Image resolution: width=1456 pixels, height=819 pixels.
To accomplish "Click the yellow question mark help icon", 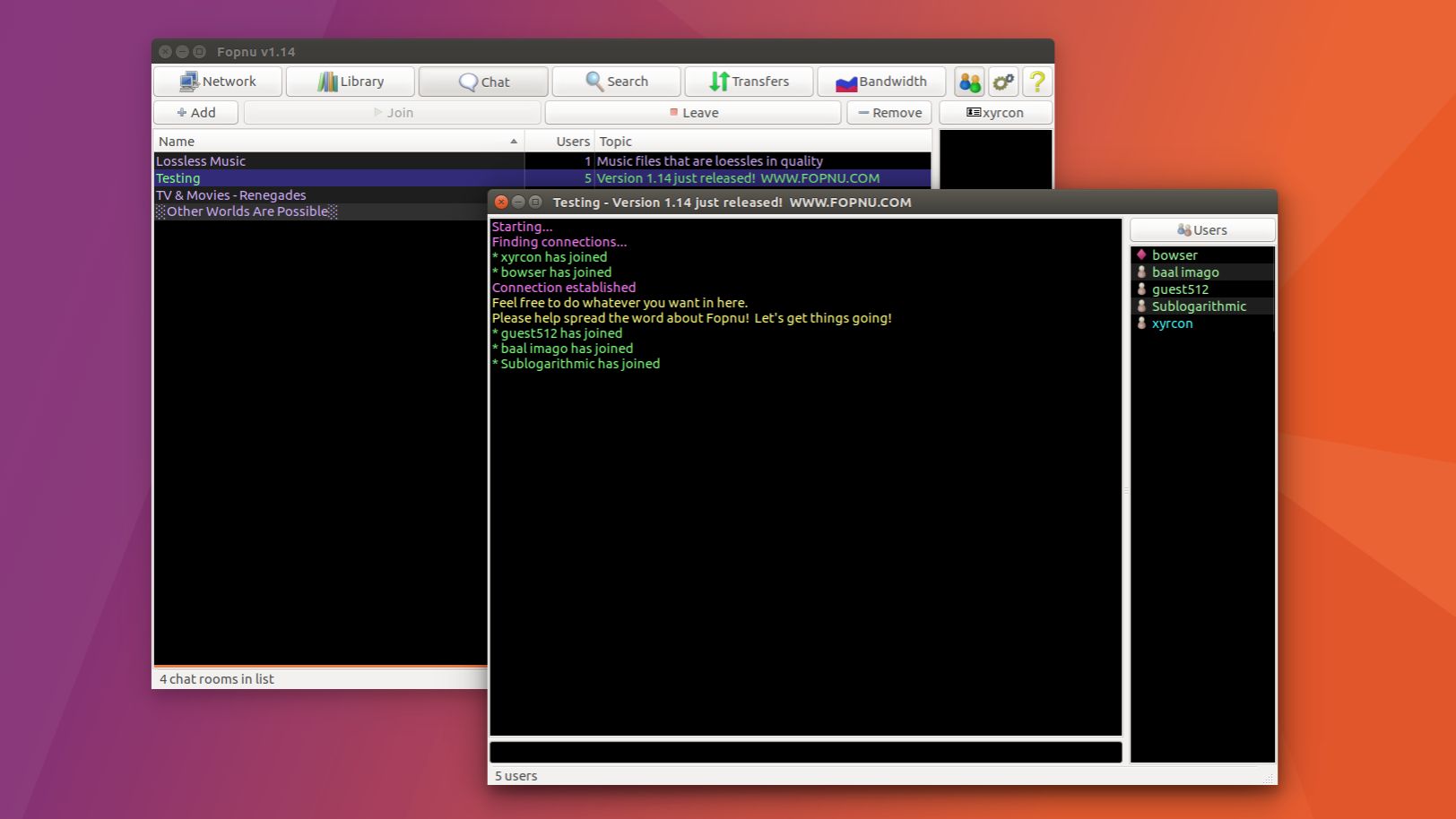I will (1037, 82).
